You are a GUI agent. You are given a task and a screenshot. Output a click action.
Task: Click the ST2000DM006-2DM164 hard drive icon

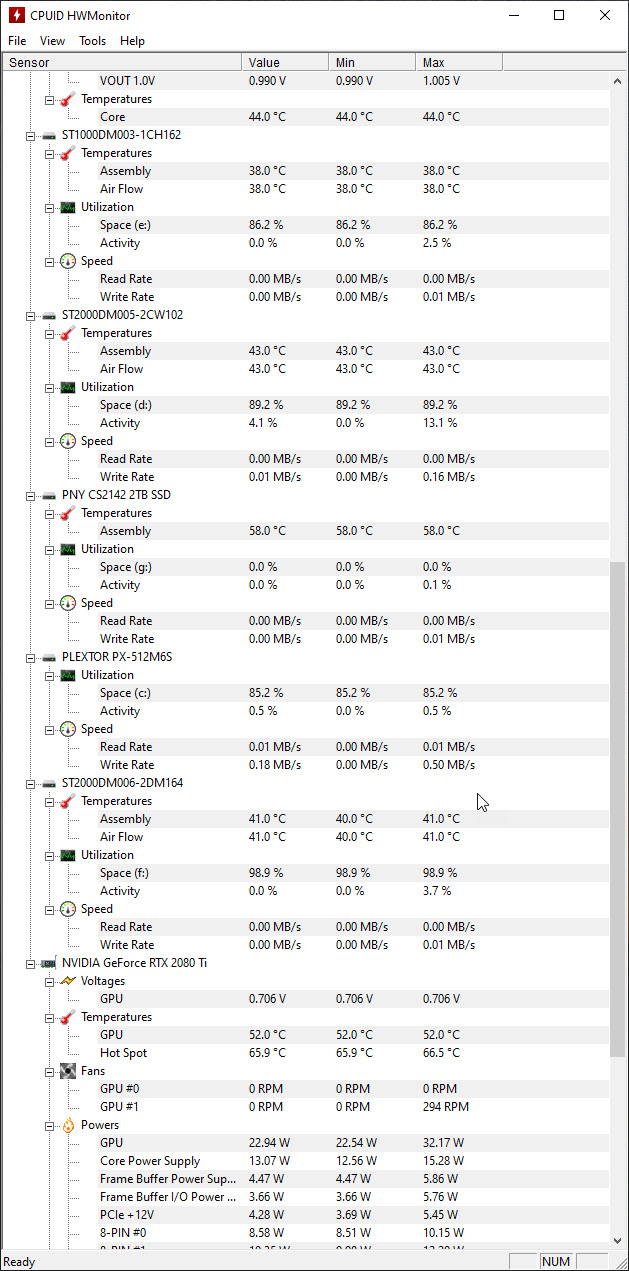coord(48,783)
